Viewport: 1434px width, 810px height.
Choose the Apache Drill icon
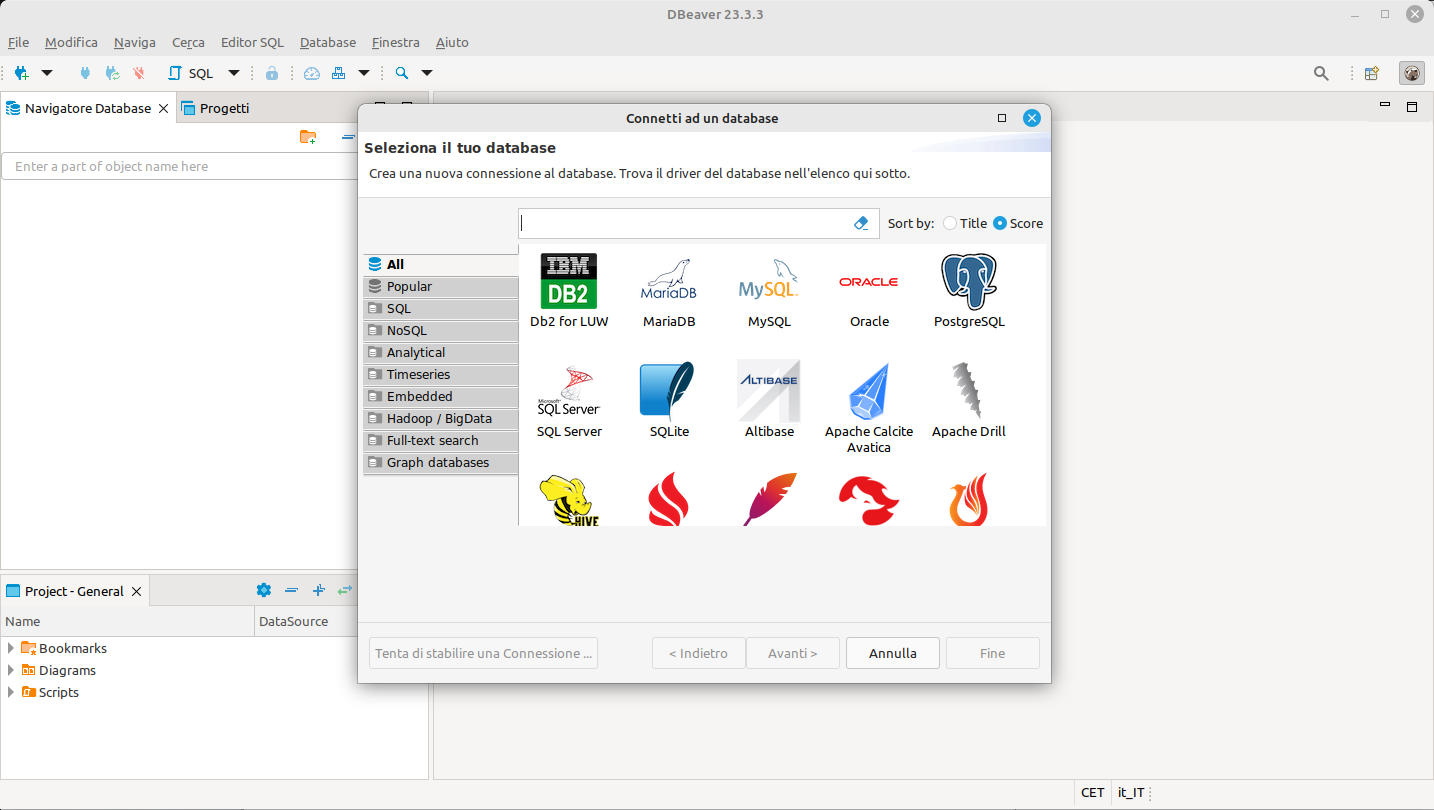pos(969,390)
